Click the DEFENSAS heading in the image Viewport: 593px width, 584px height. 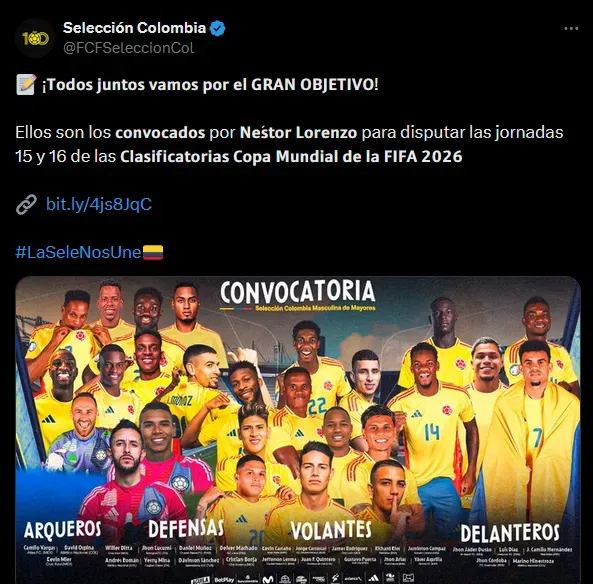(186, 528)
